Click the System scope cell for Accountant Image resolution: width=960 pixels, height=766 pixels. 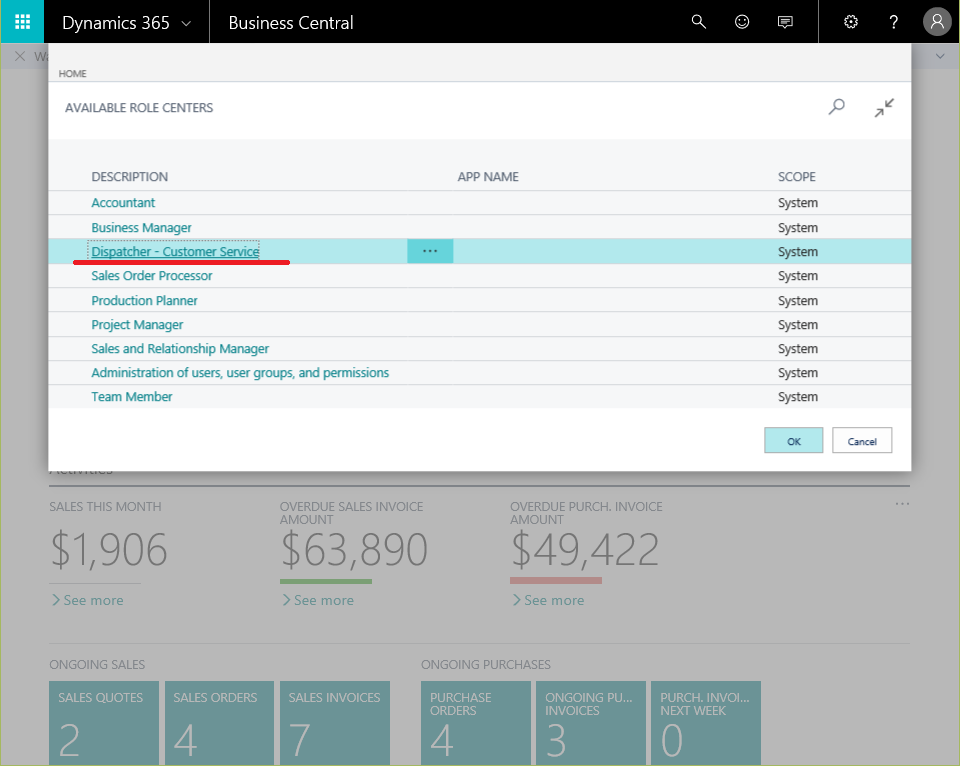click(798, 203)
